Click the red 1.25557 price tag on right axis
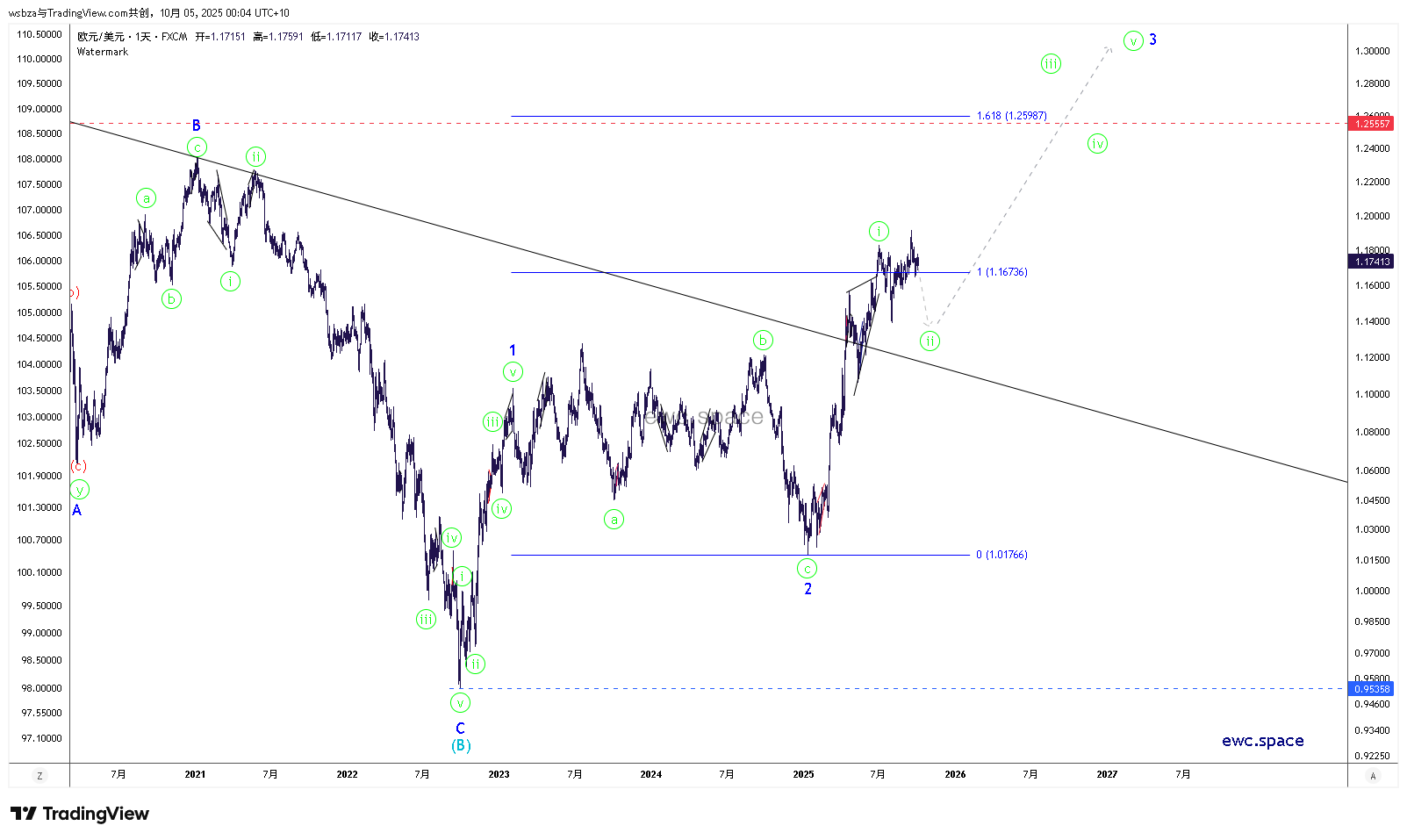This screenshot has width=1407, height=840. point(1372,124)
